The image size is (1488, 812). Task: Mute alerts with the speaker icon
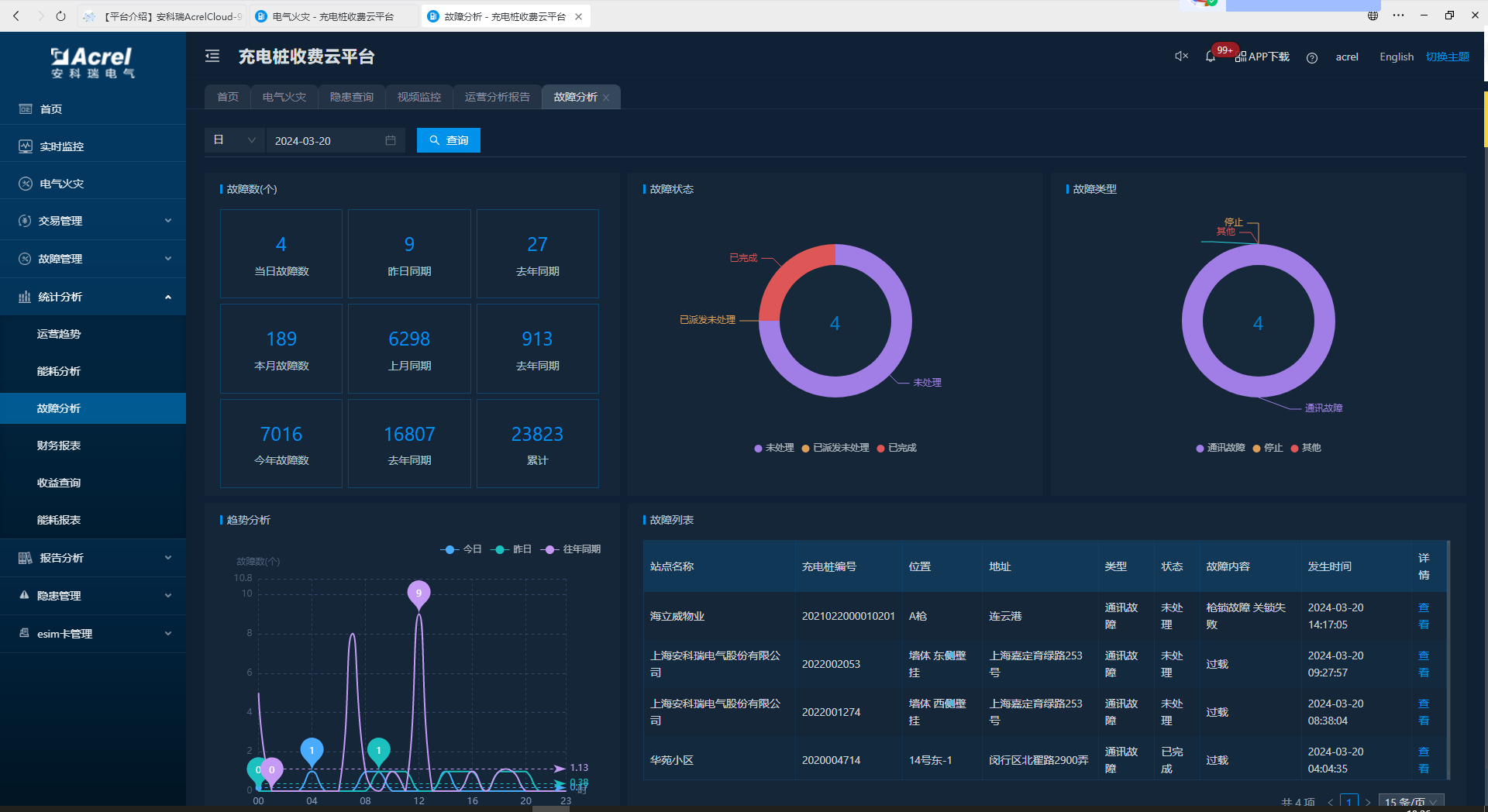coord(1181,56)
